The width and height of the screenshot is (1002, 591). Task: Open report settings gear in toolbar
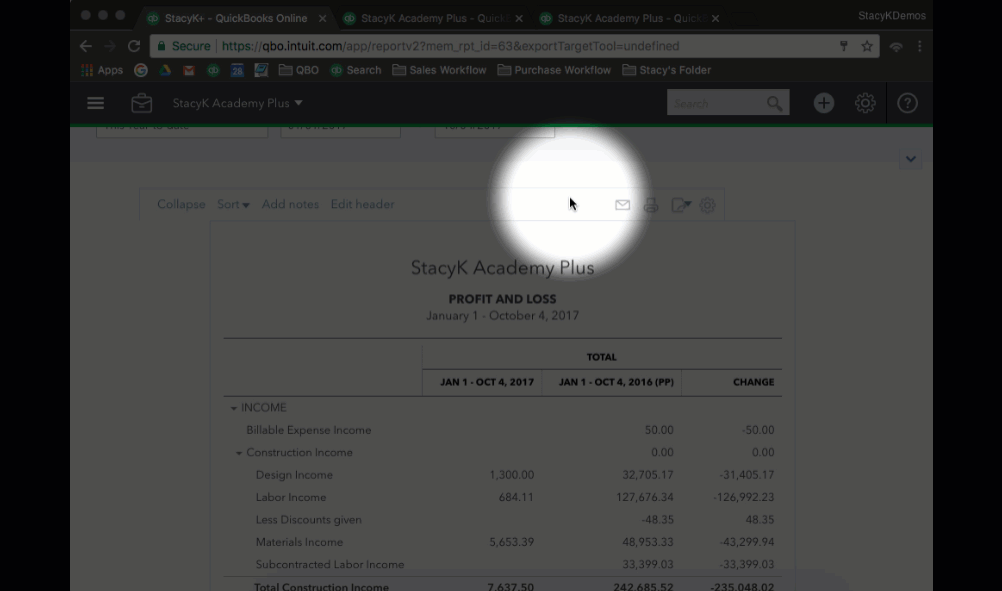coord(708,205)
